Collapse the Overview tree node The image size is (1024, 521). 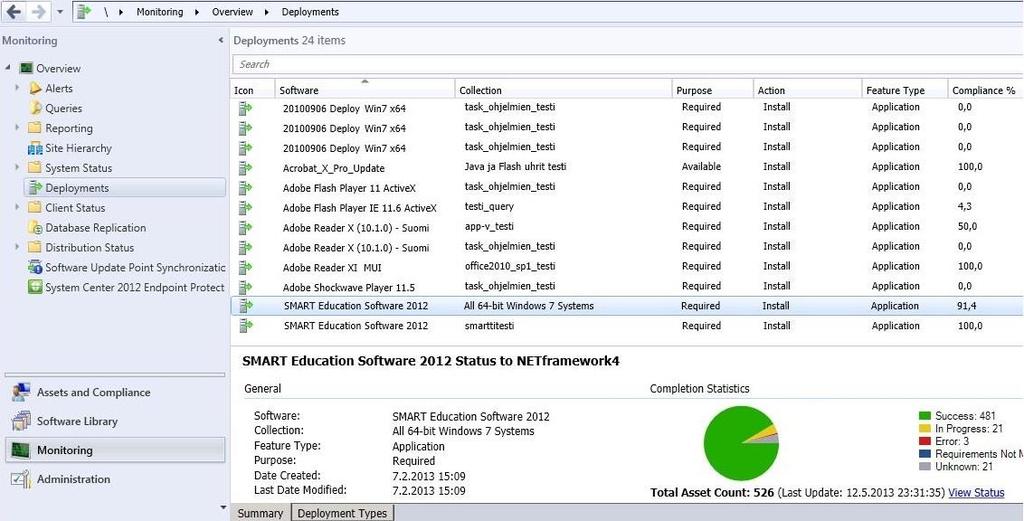pyautogui.click(x=8, y=68)
